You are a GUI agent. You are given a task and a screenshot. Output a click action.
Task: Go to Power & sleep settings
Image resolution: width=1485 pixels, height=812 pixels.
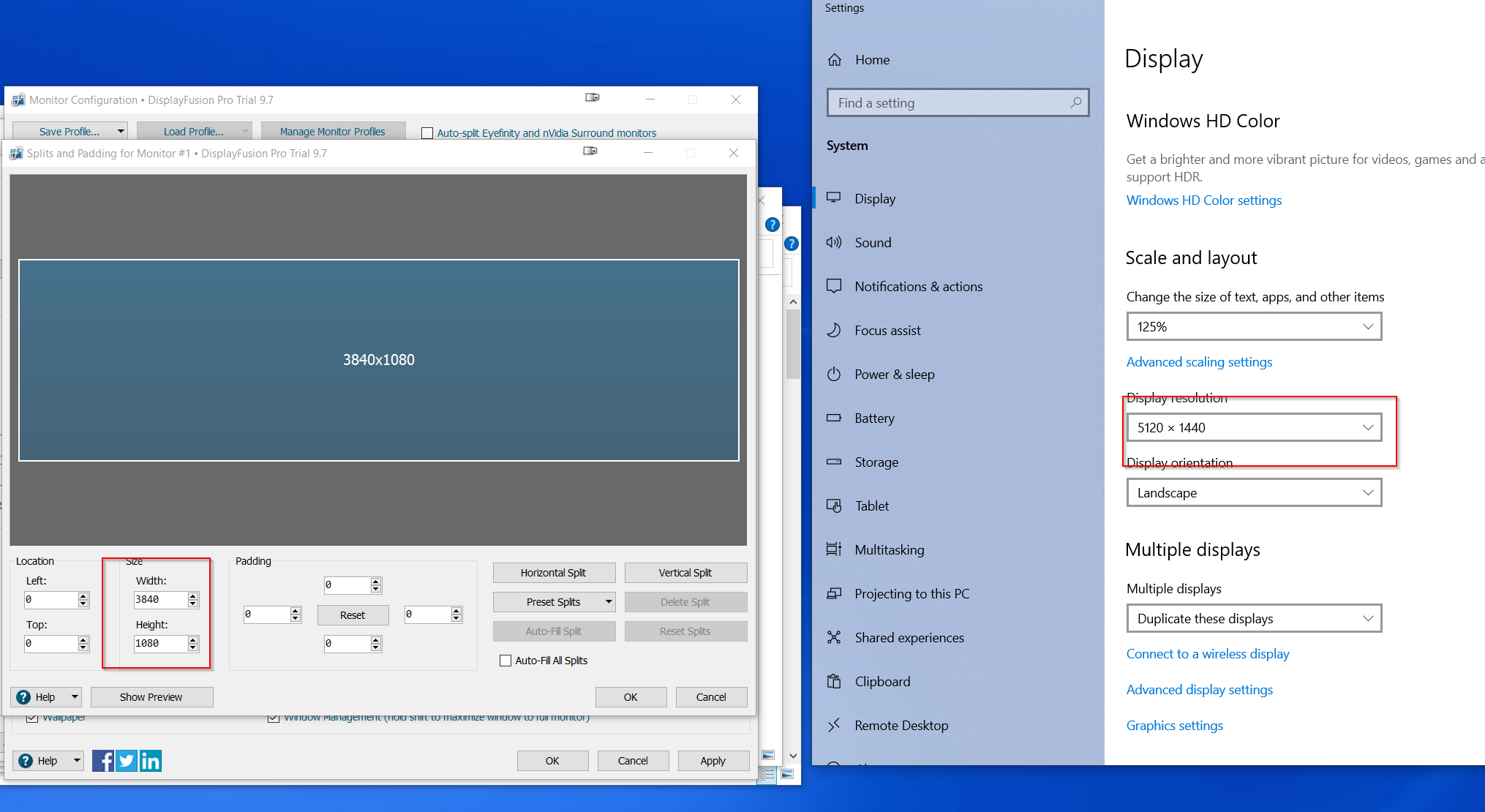pos(894,375)
